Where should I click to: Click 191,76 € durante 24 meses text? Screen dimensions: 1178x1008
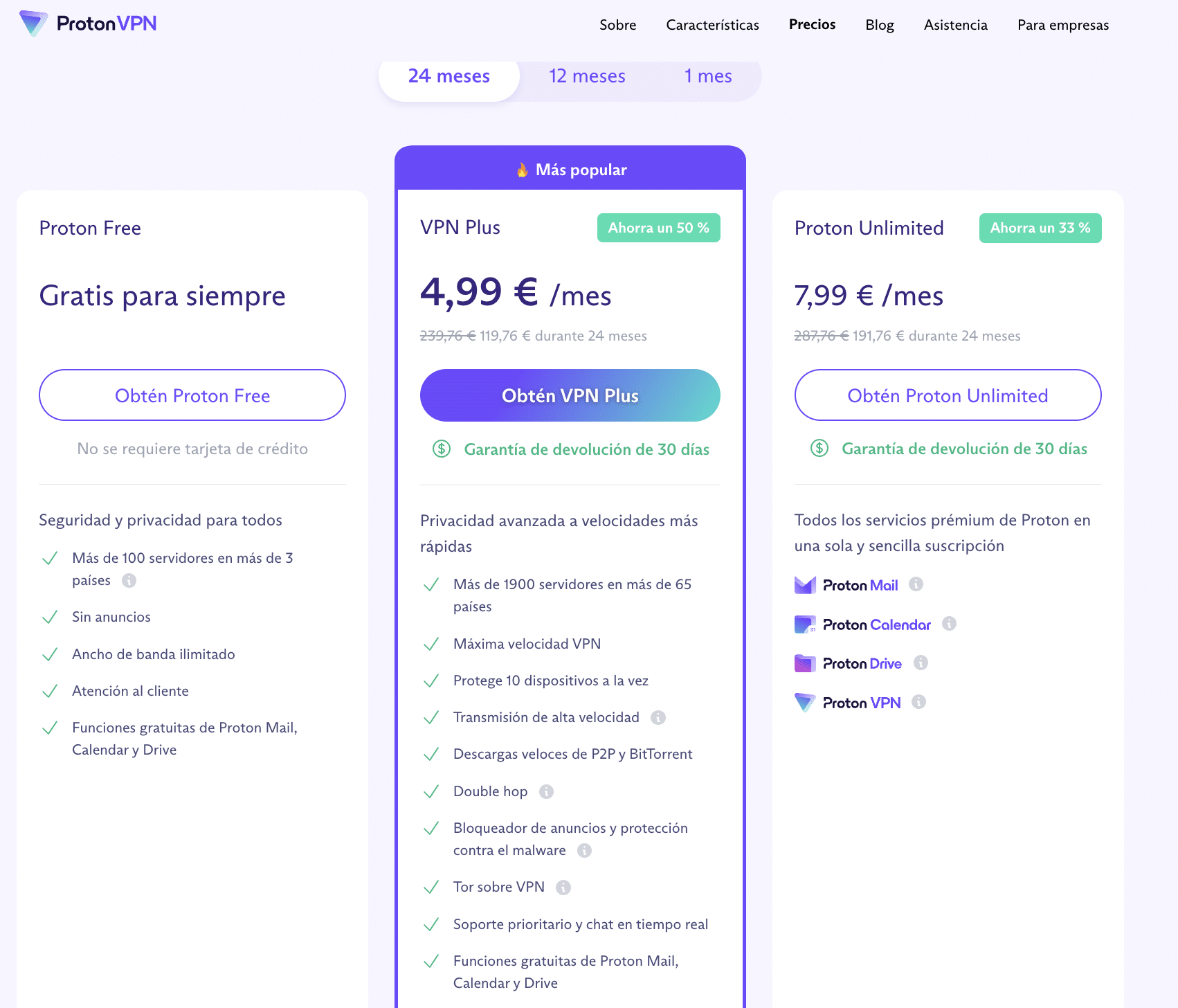point(936,336)
